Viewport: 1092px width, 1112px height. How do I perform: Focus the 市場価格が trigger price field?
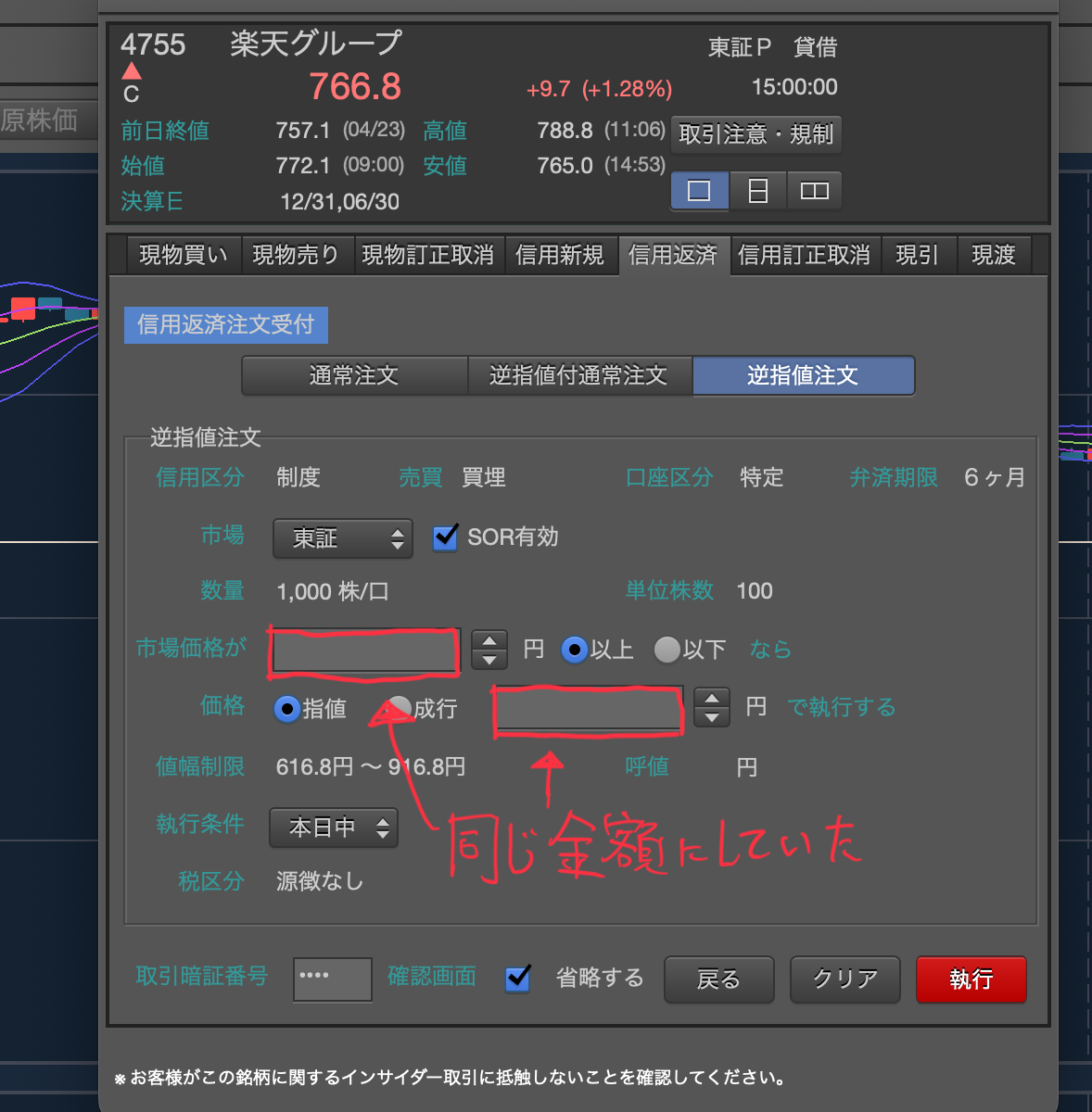click(x=366, y=650)
